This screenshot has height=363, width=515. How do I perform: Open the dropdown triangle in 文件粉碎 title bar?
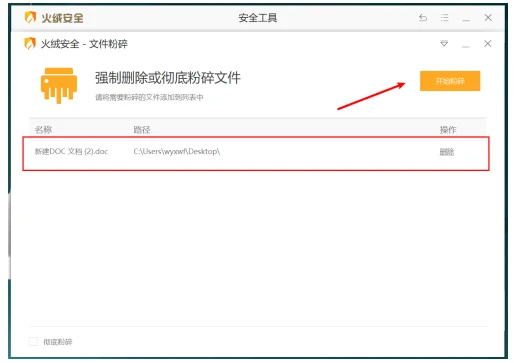coord(444,43)
